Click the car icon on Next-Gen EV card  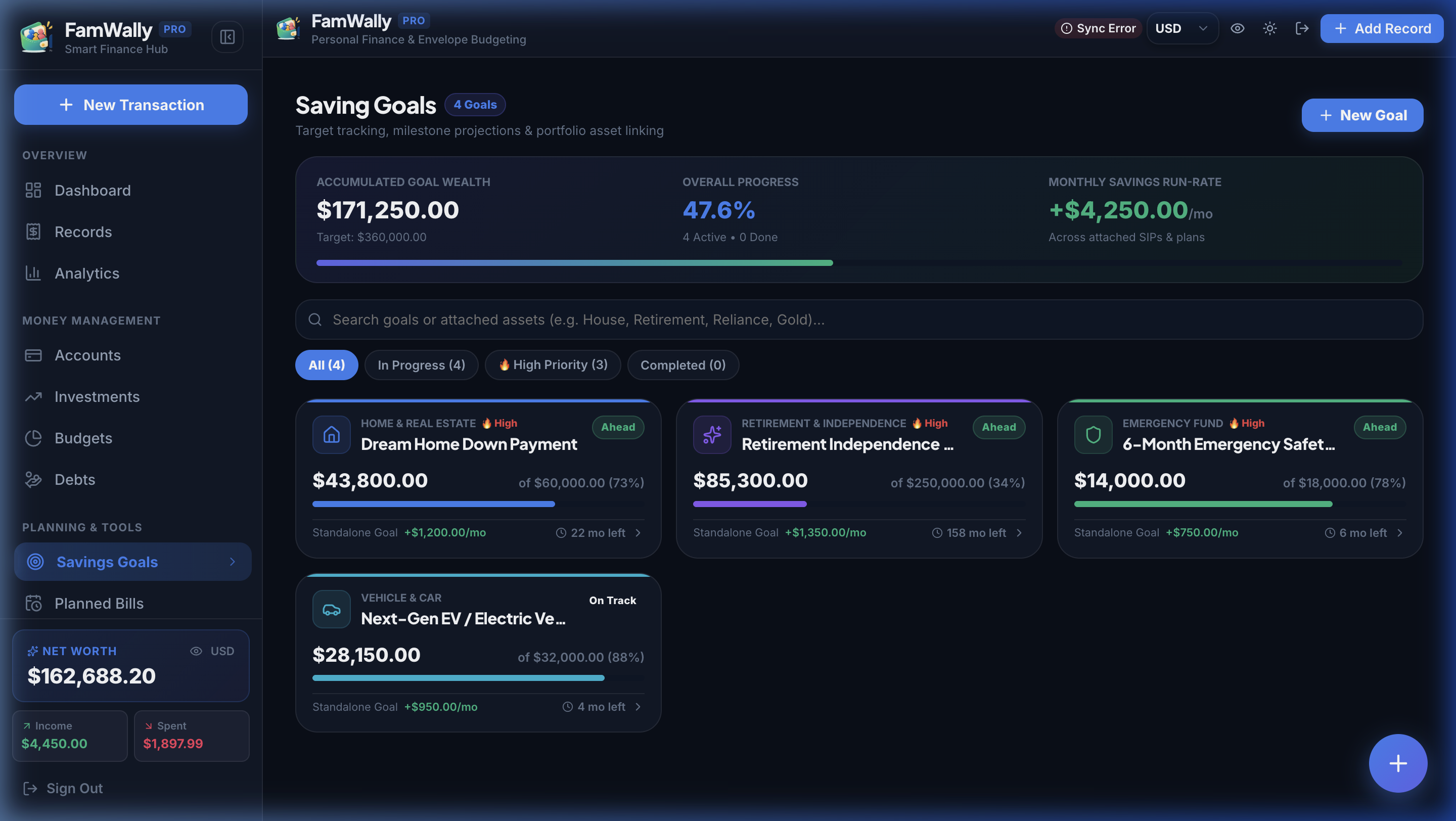coord(331,609)
